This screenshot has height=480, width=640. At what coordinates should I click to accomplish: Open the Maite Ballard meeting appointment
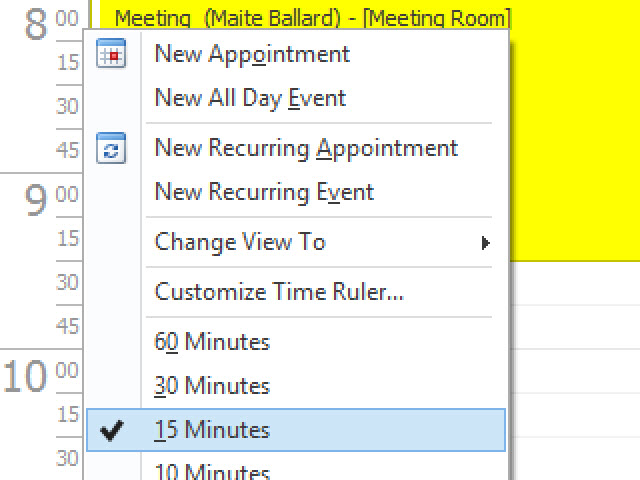(312, 18)
